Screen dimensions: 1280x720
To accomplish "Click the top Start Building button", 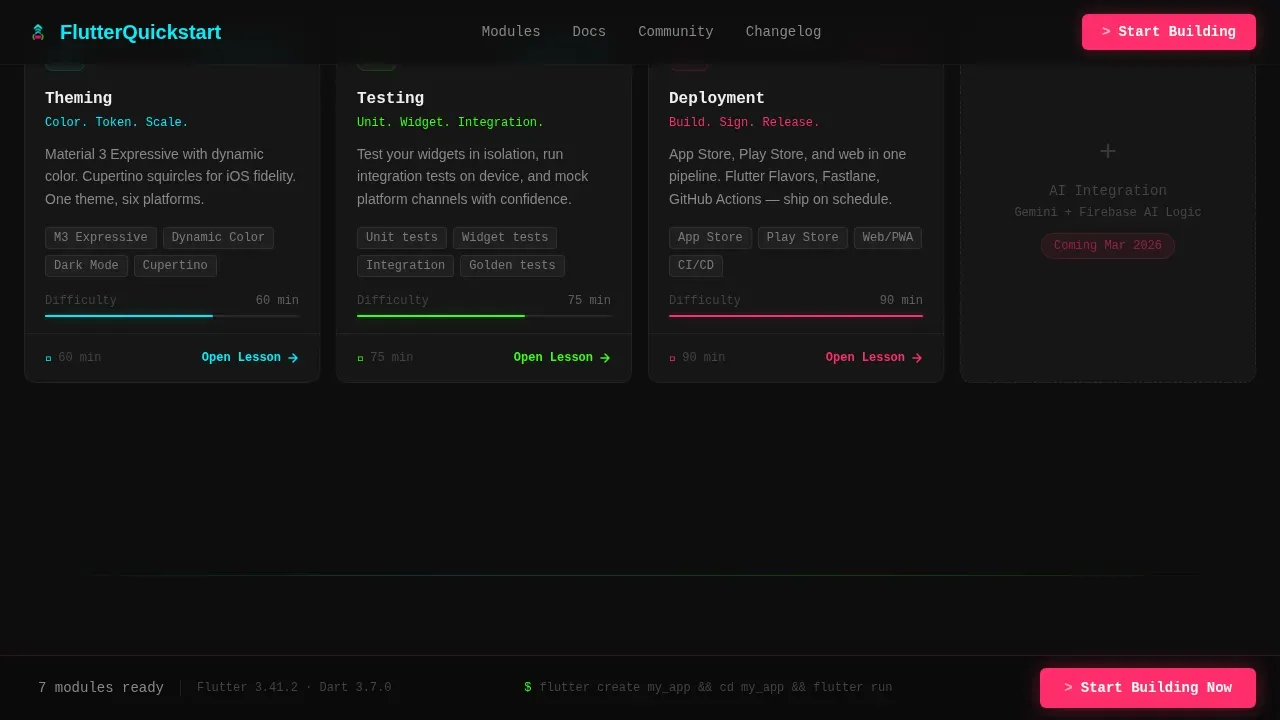I will click(1169, 32).
